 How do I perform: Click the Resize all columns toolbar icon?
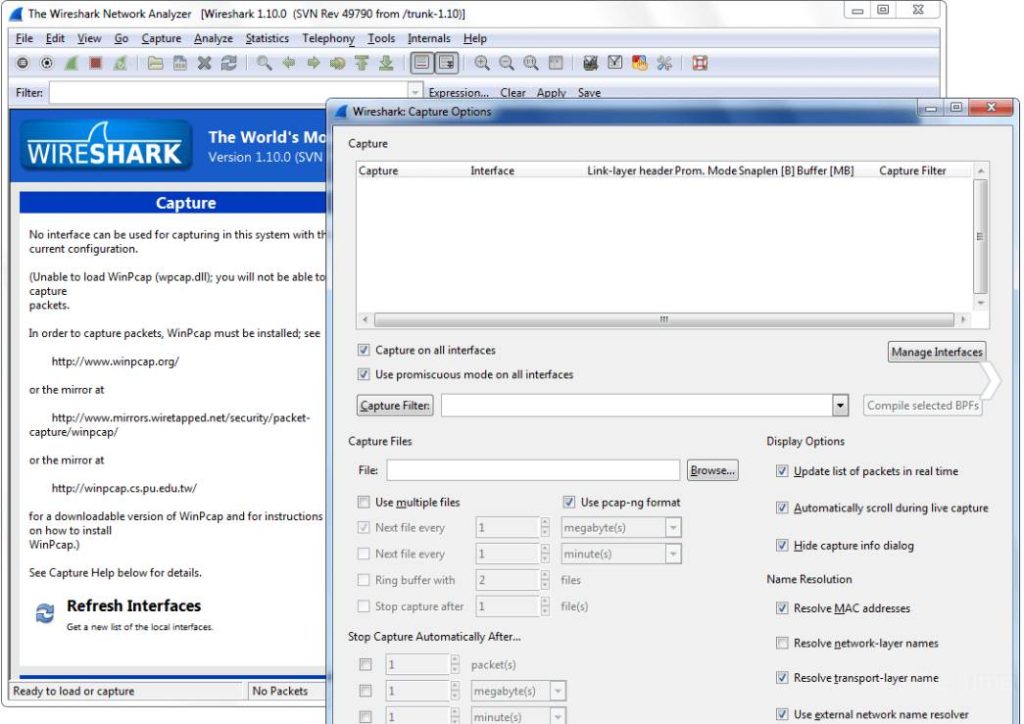(x=556, y=63)
